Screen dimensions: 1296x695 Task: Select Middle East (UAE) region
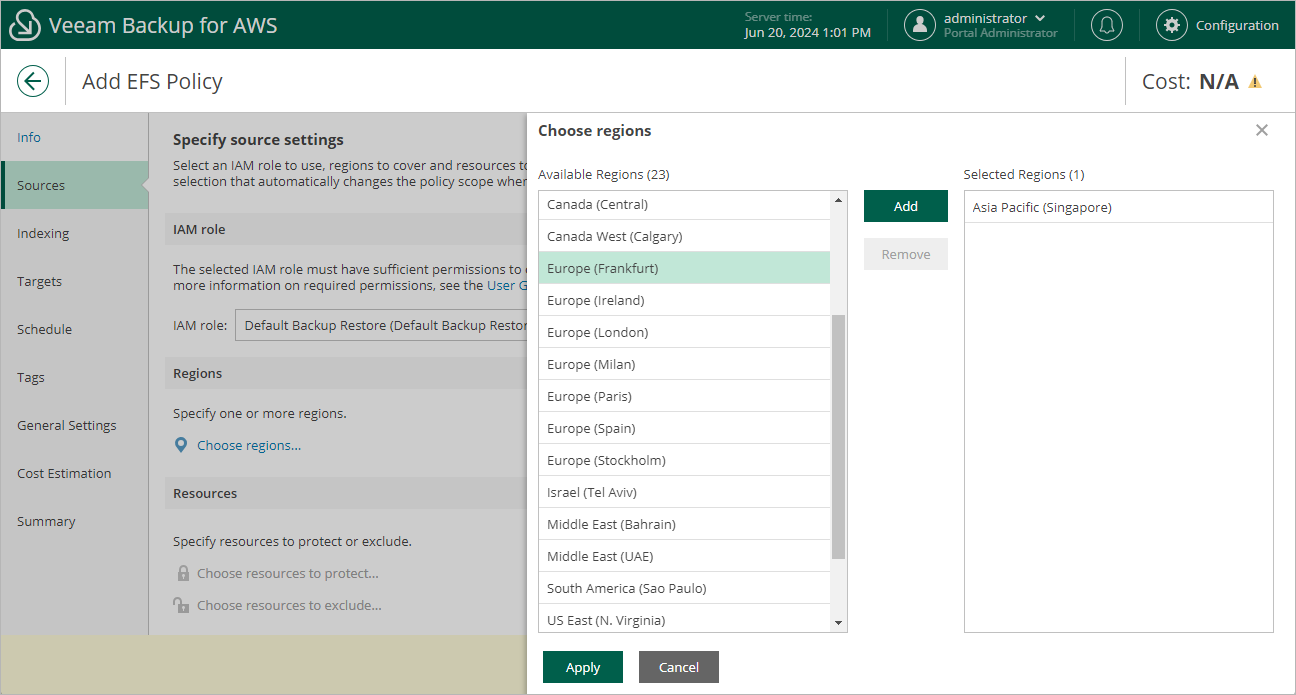point(684,556)
